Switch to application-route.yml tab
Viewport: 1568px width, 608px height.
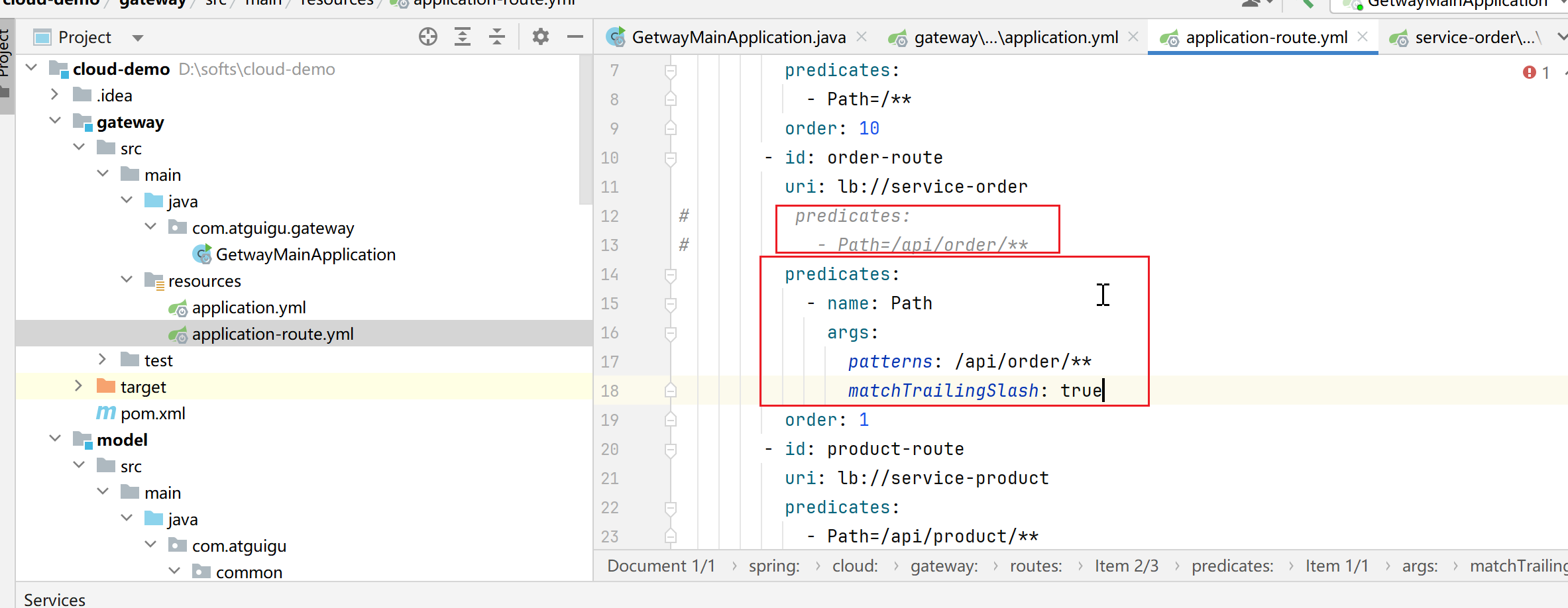pyautogui.click(x=1266, y=37)
